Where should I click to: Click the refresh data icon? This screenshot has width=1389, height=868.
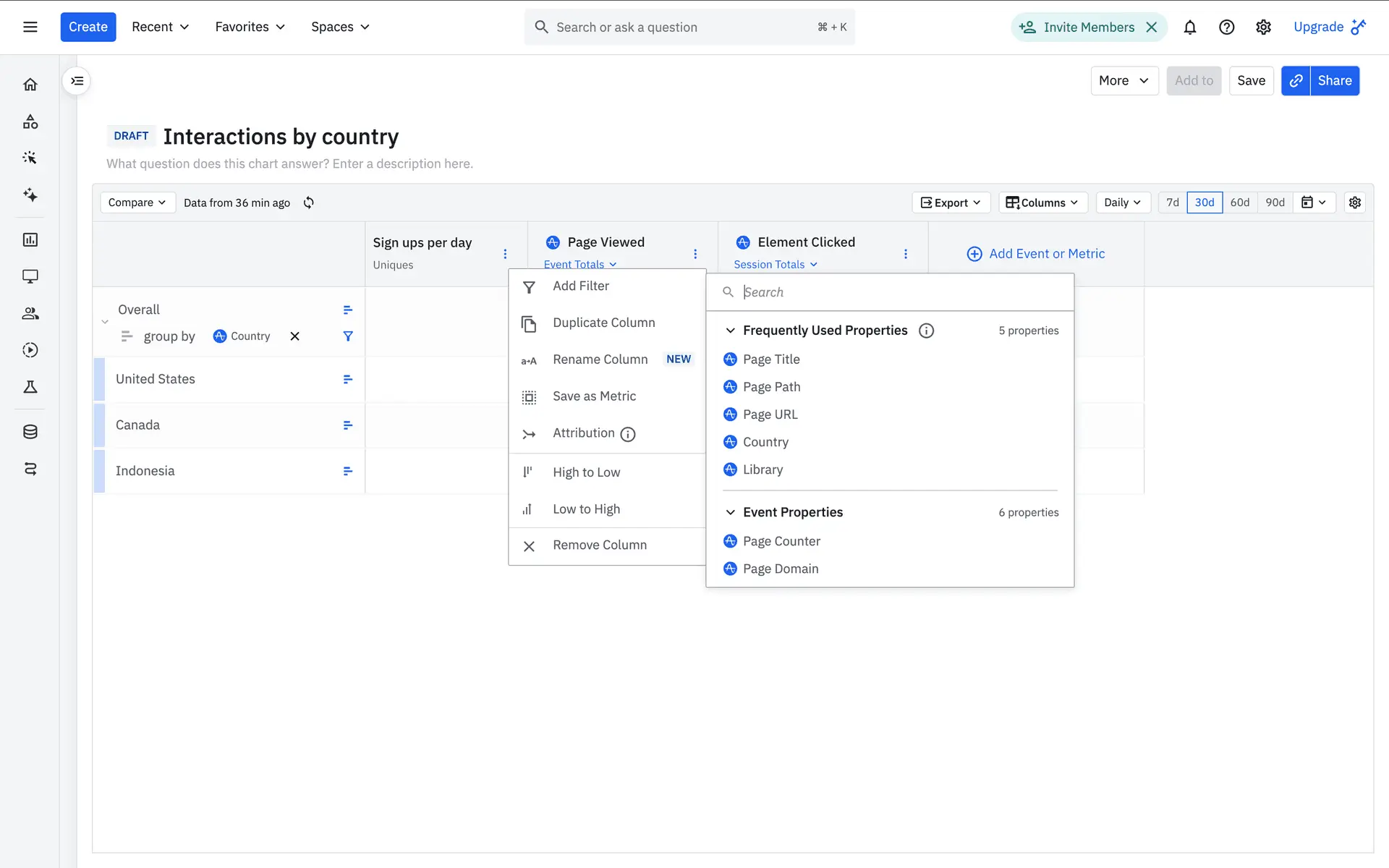[309, 203]
